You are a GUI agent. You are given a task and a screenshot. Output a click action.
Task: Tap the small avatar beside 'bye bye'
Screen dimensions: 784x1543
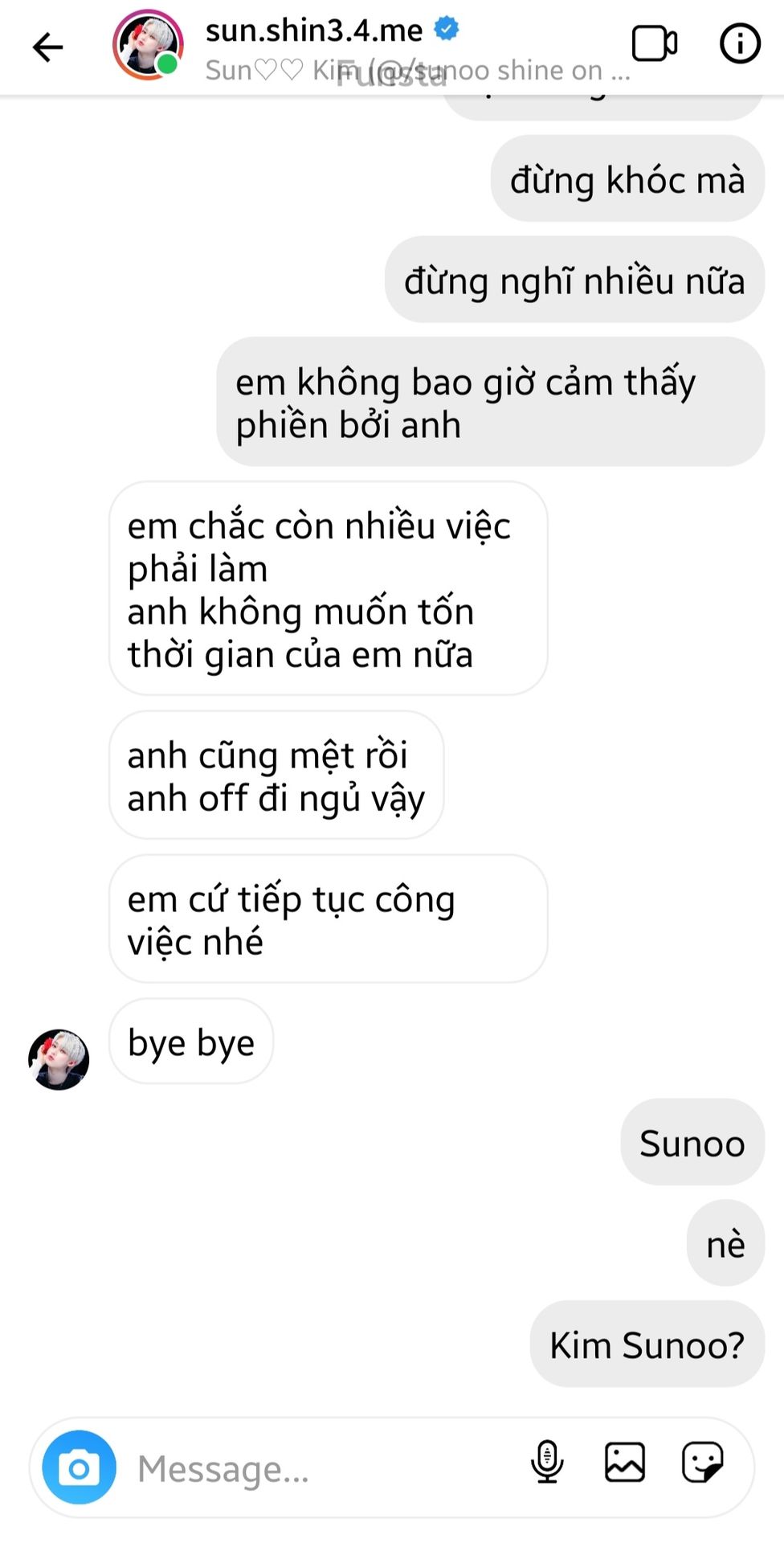point(59,1059)
